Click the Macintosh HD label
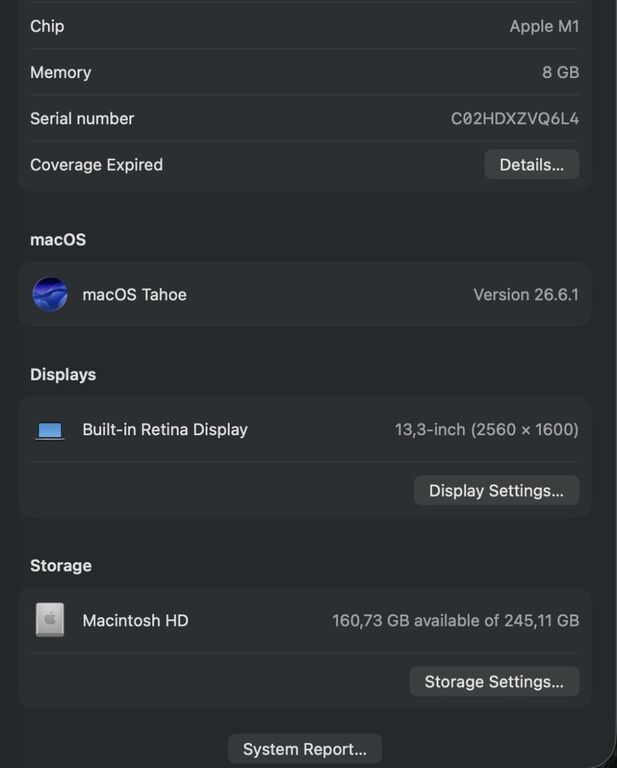The width and height of the screenshot is (617, 768). coord(136,621)
